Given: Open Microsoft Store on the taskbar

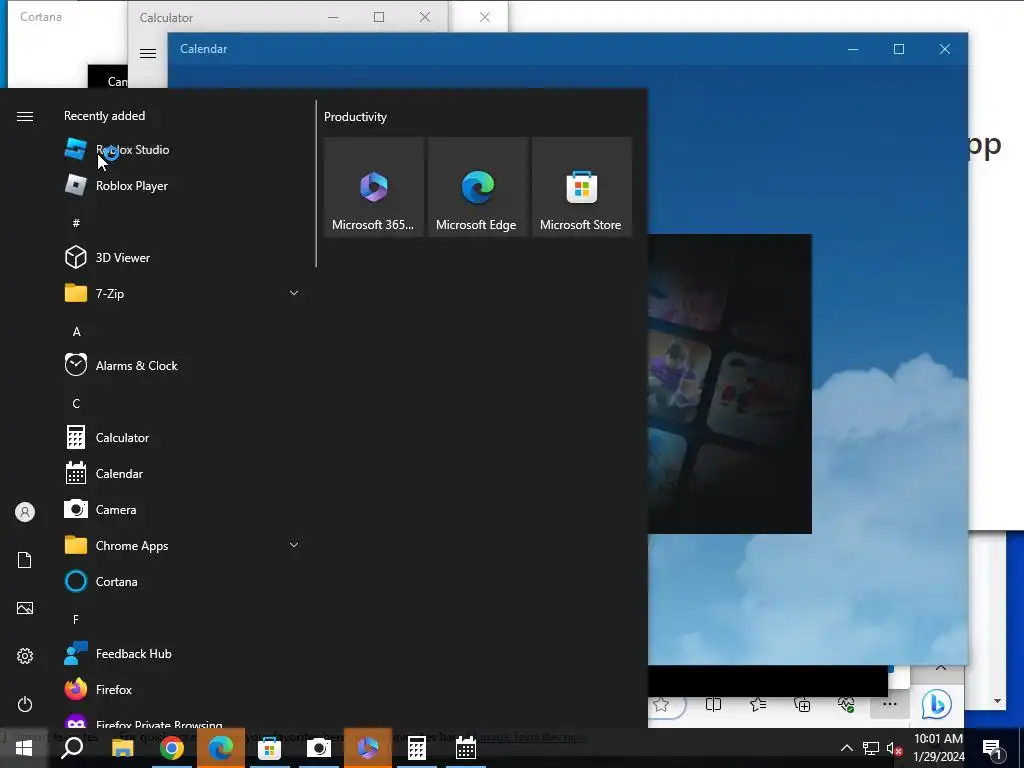Looking at the screenshot, I should 269,748.
